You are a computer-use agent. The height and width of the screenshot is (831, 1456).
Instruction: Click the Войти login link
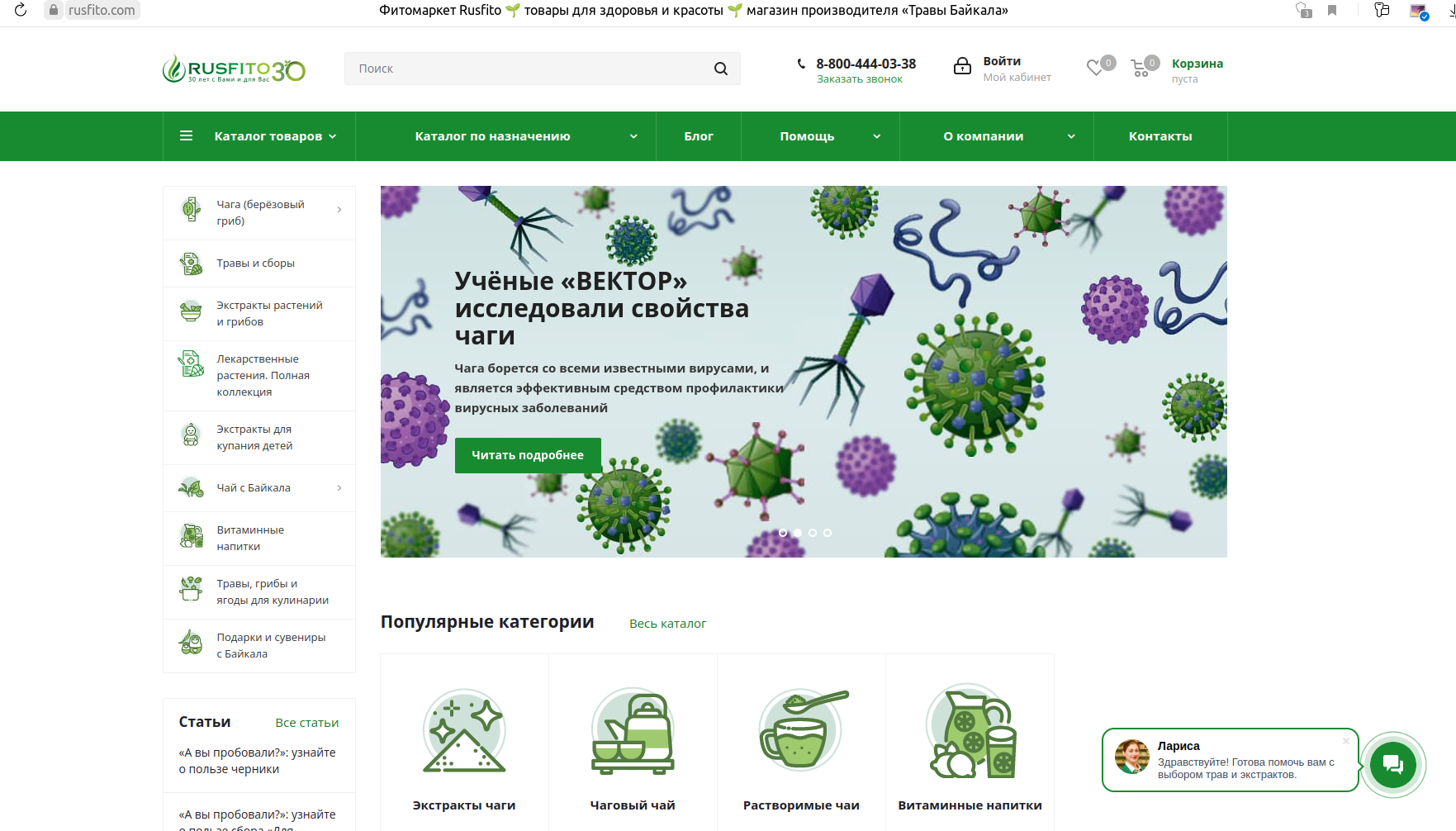pos(1002,61)
